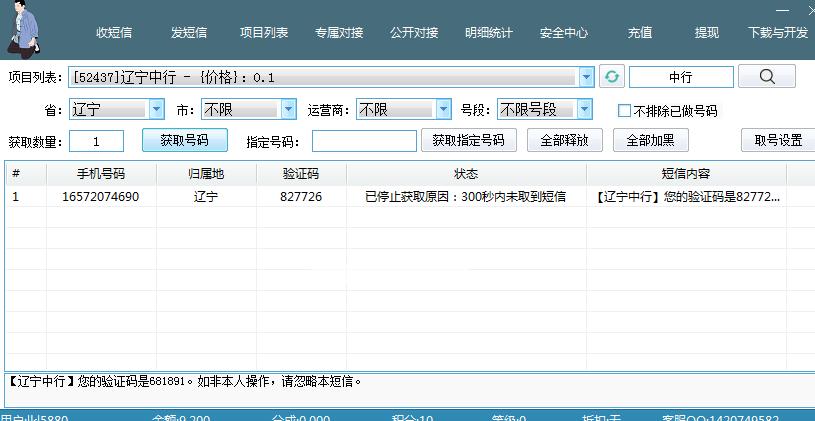
Task: Click the 取号设置 button
Action: click(x=777, y=141)
